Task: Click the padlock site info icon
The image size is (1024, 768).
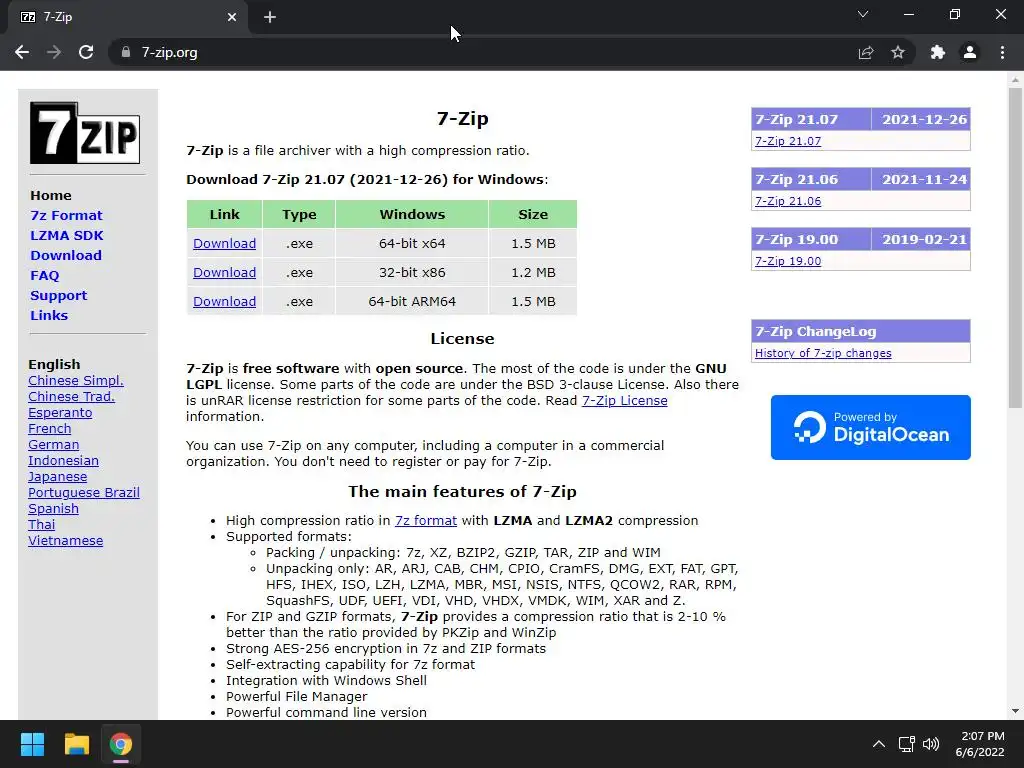Action: point(125,52)
